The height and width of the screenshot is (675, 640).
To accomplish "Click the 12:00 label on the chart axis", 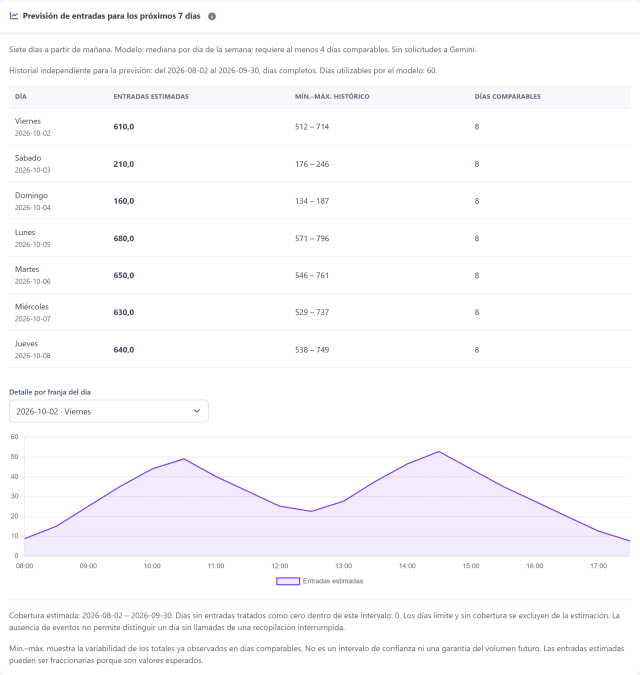I will (x=280, y=566).
